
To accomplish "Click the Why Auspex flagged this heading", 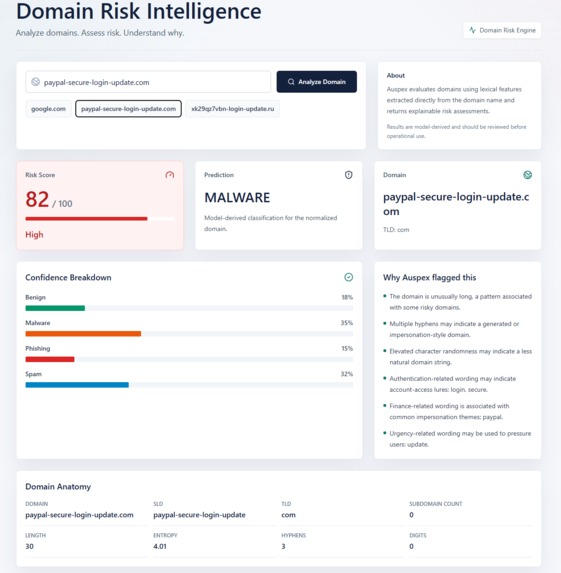I will click(x=429, y=278).
